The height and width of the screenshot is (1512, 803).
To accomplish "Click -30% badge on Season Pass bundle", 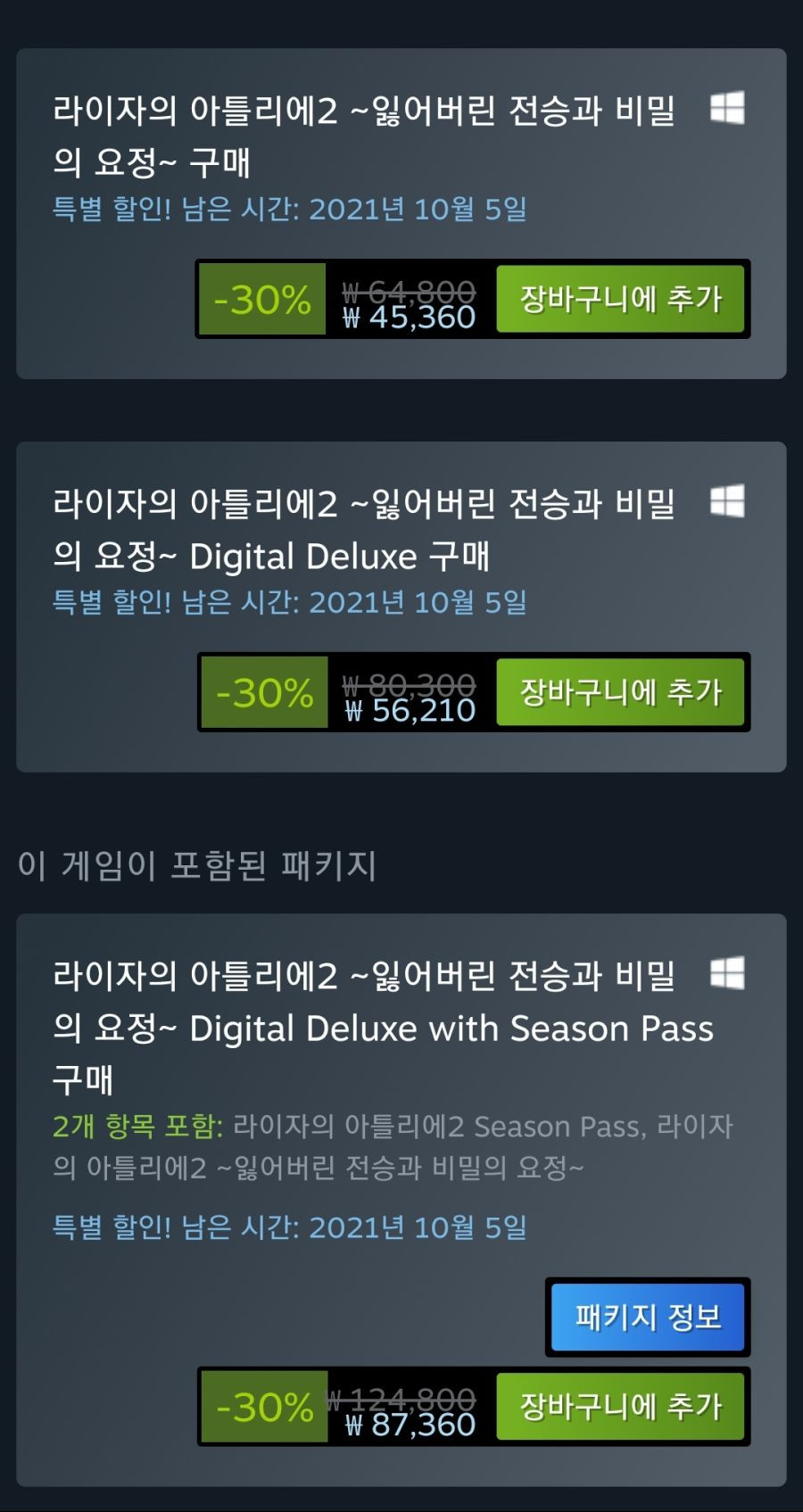I will [264, 1407].
